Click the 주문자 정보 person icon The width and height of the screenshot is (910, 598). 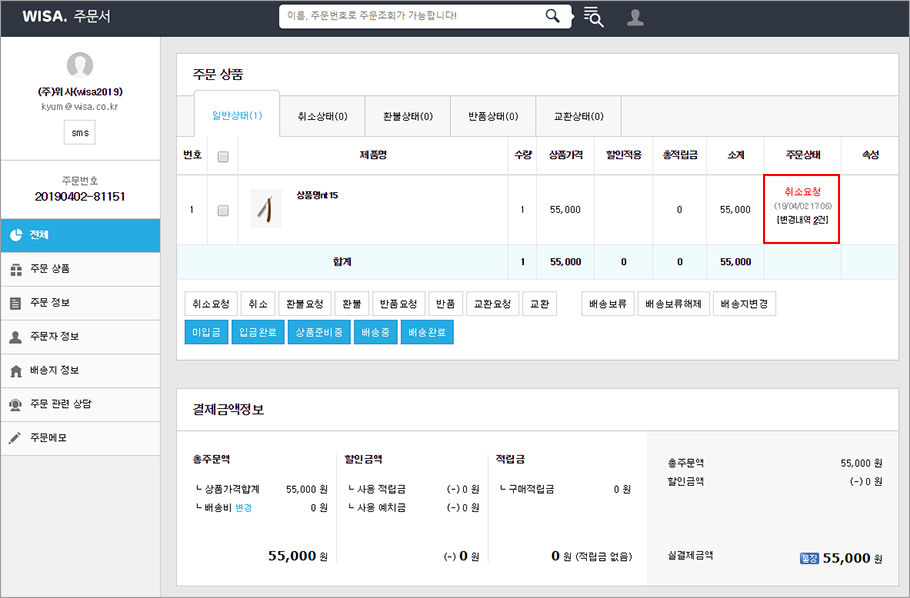(16, 337)
